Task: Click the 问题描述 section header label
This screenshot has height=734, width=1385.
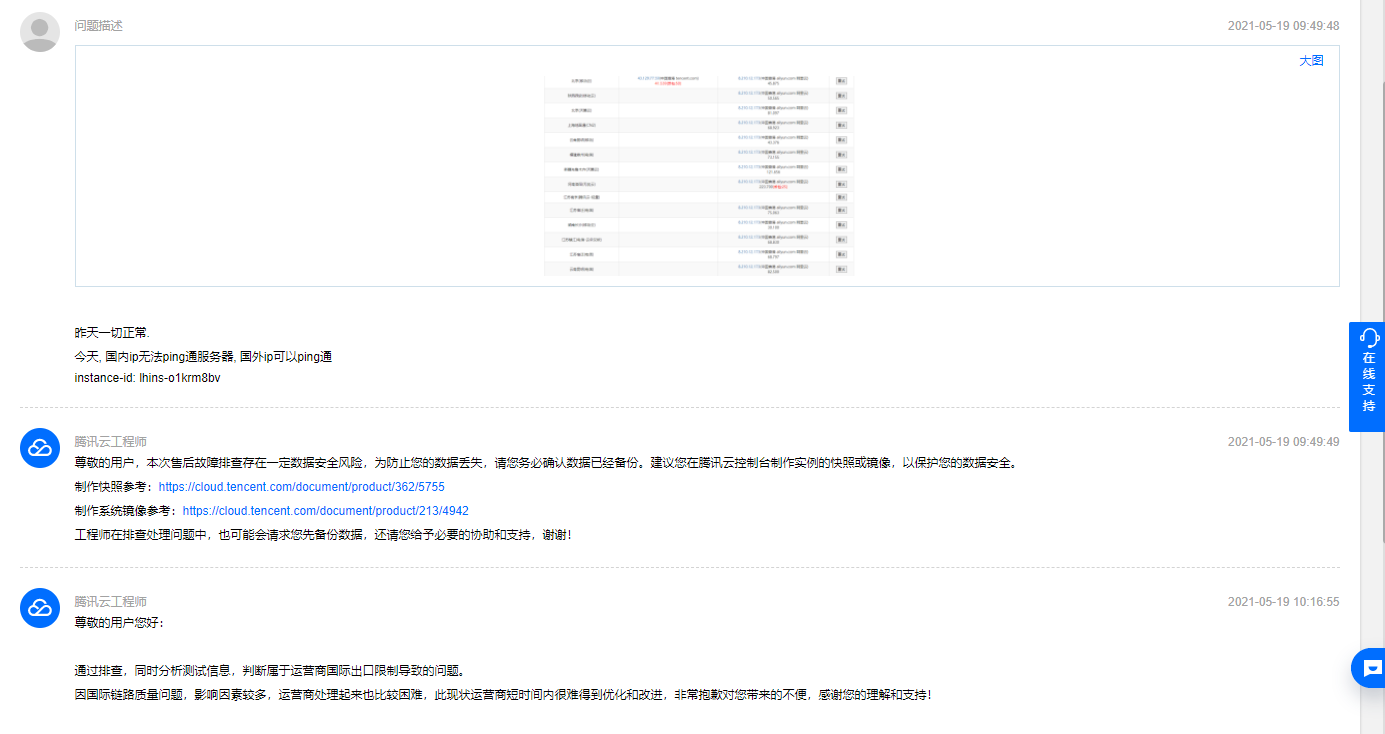Action: pyautogui.click(x=98, y=26)
